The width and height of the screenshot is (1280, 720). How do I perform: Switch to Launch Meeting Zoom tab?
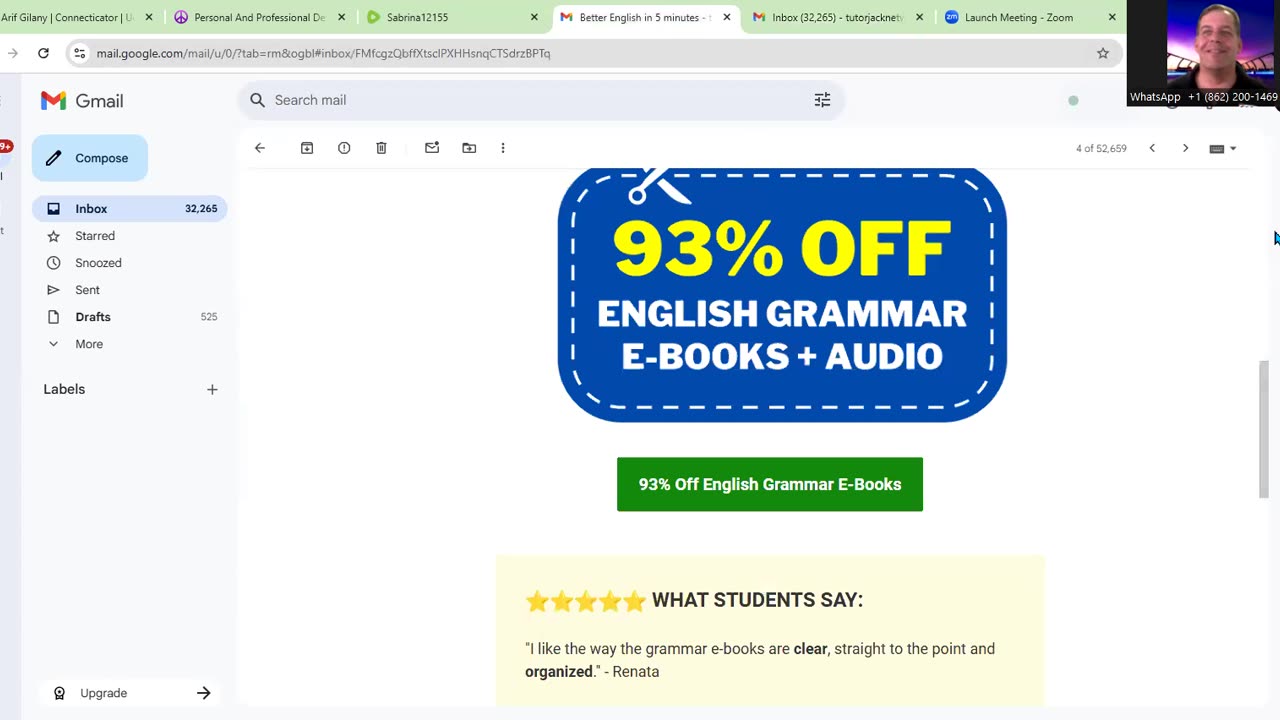pos(1018,17)
